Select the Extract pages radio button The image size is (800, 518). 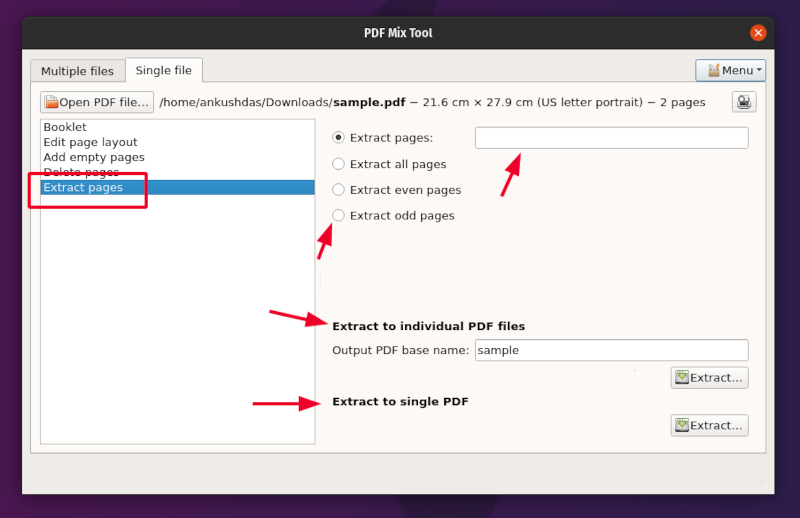[338, 138]
